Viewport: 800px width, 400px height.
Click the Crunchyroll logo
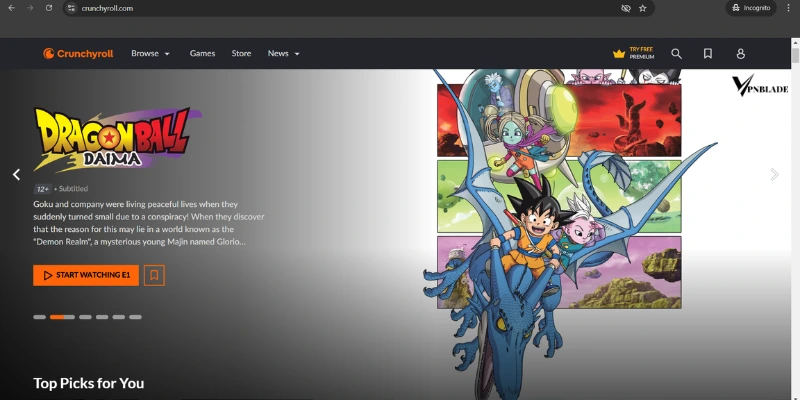coord(78,54)
